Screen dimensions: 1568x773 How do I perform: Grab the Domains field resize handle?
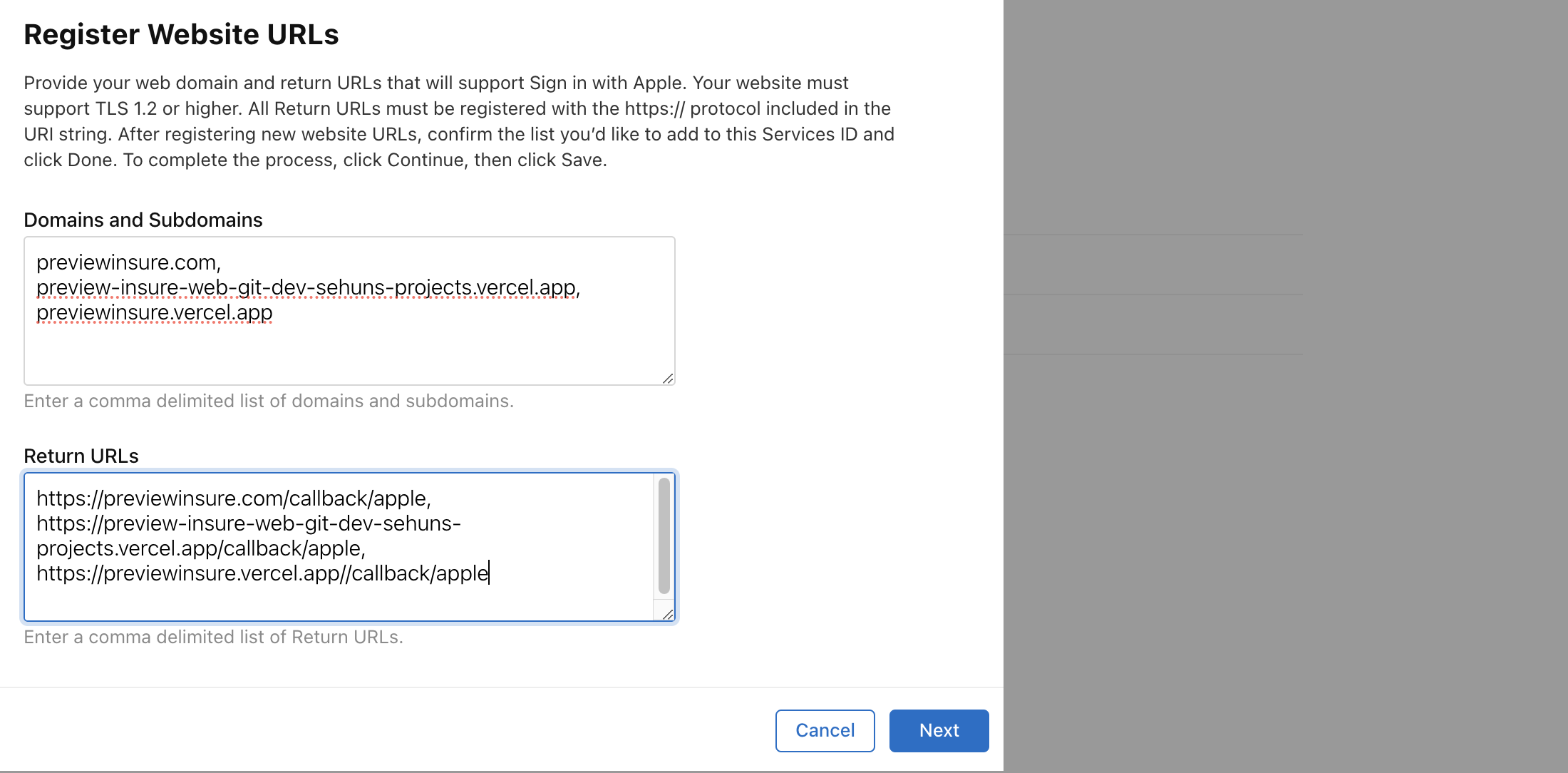click(x=668, y=379)
